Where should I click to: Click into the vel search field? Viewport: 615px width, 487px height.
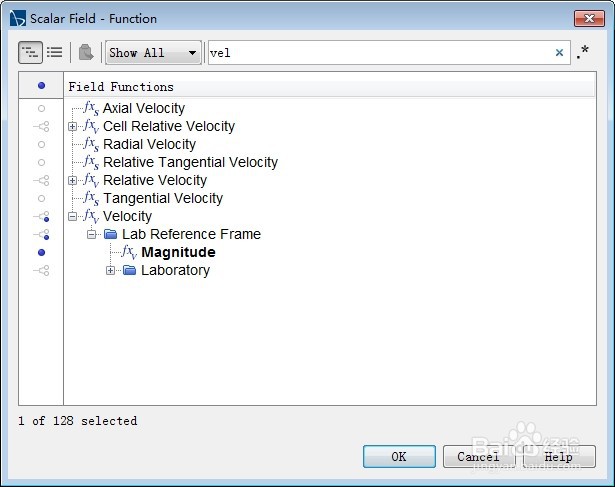point(380,53)
